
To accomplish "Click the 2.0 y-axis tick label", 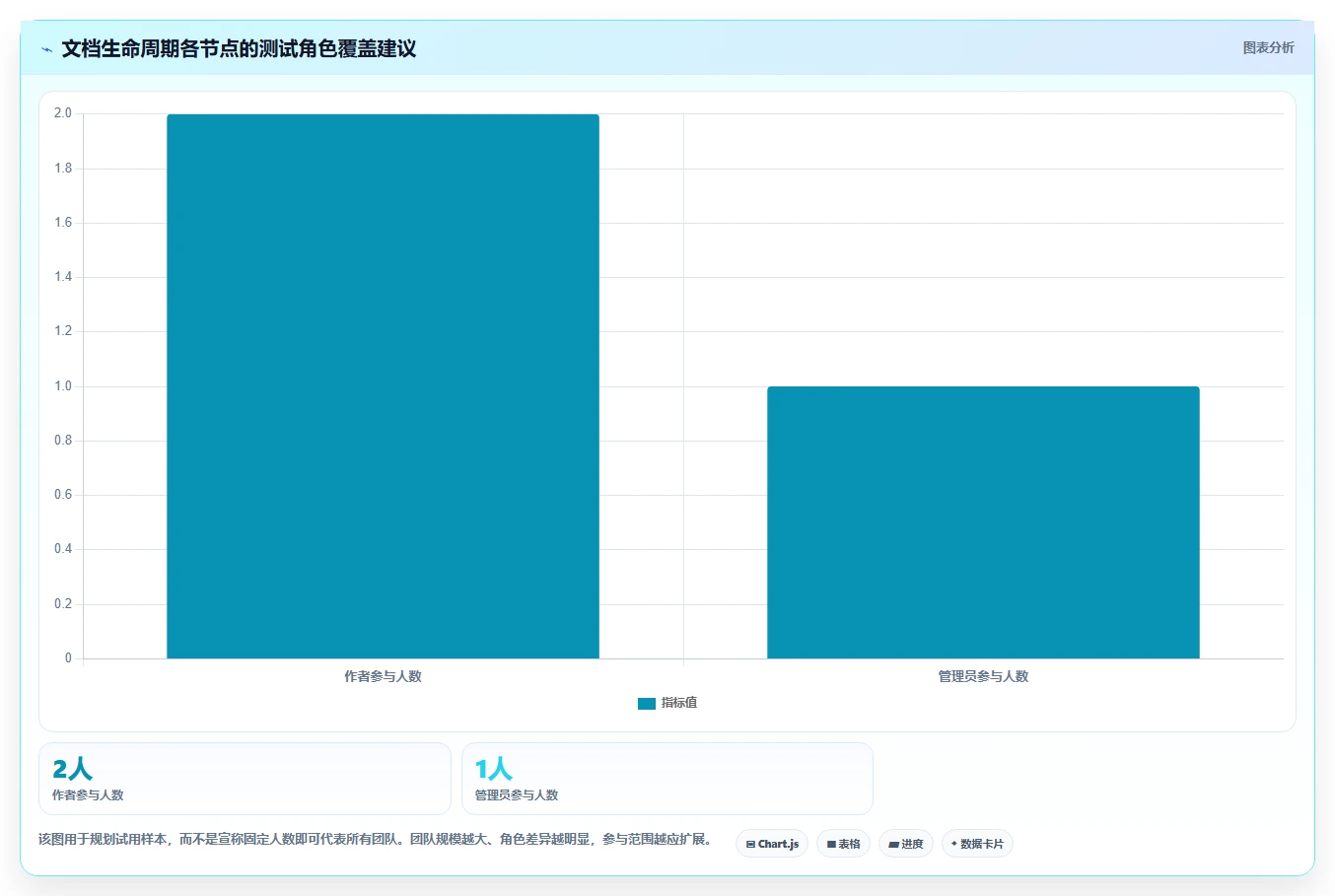I will pyautogui.click(x=63, y=113).
